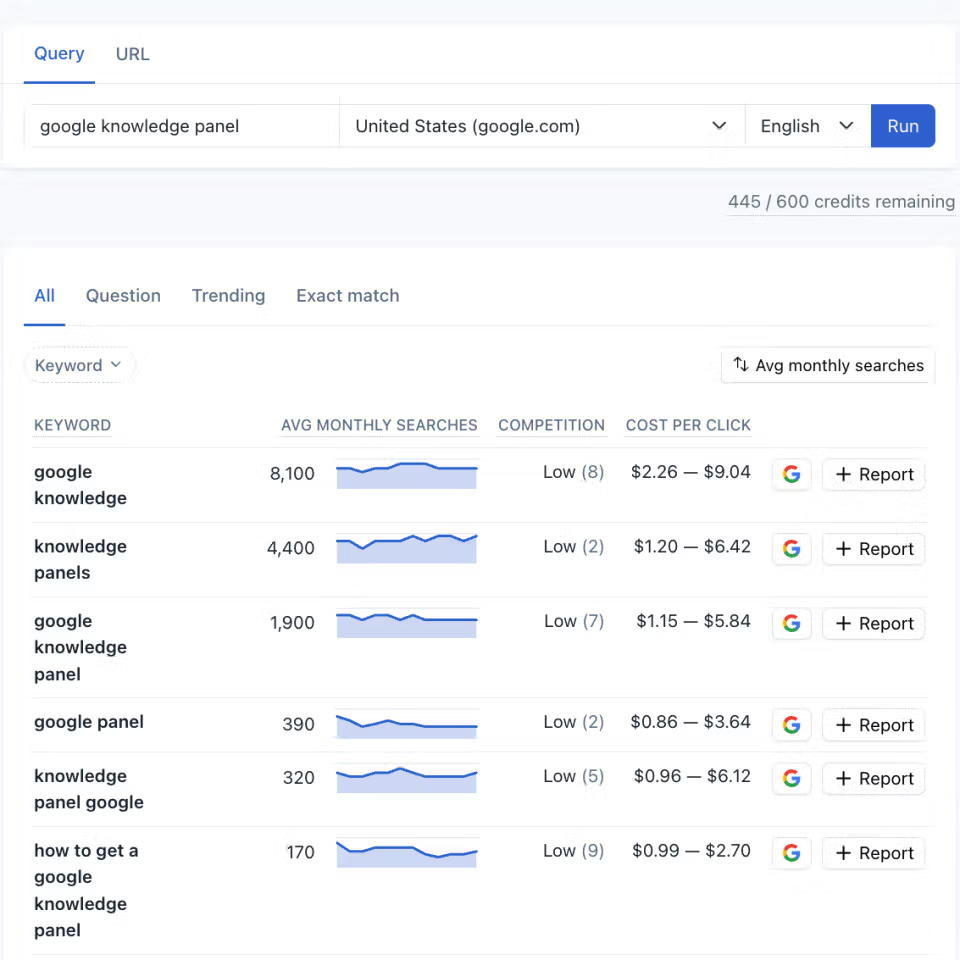Show Exact match keywords tab
The width and height of the screenshot is (960, 960).
(x=347, y=296)
